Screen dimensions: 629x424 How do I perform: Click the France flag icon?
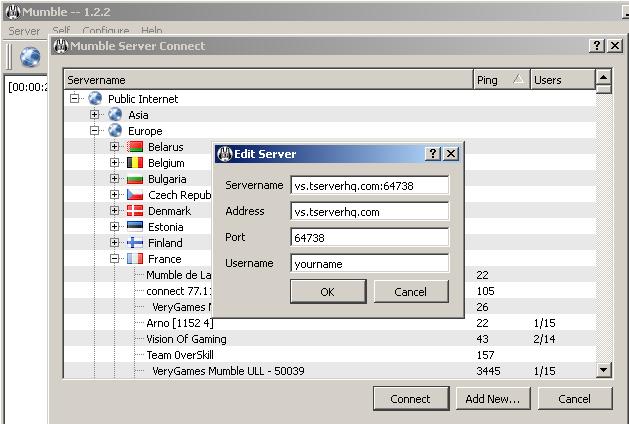pyautogui.click(x=135, y=259)
